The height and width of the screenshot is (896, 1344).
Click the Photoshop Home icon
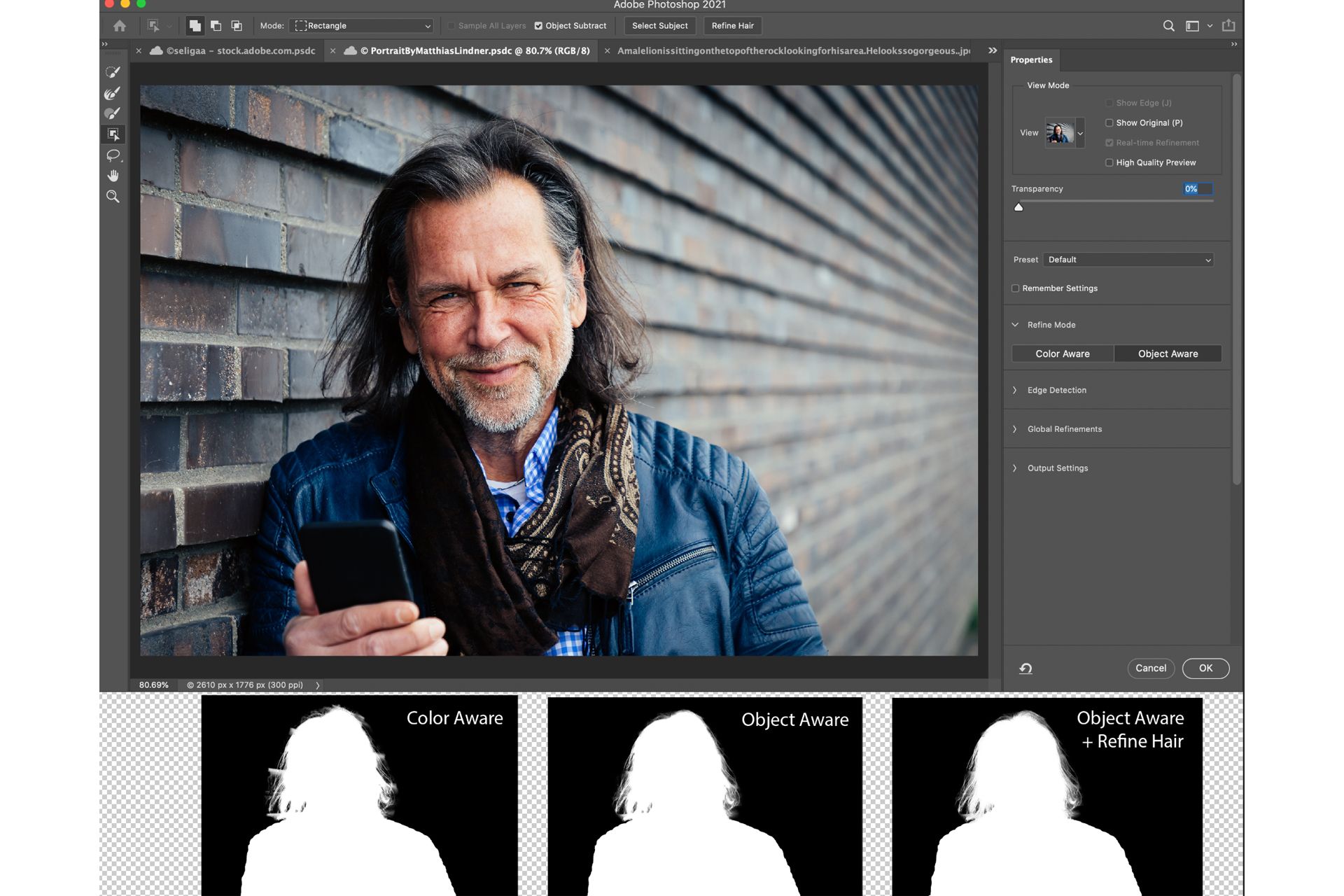120,26
